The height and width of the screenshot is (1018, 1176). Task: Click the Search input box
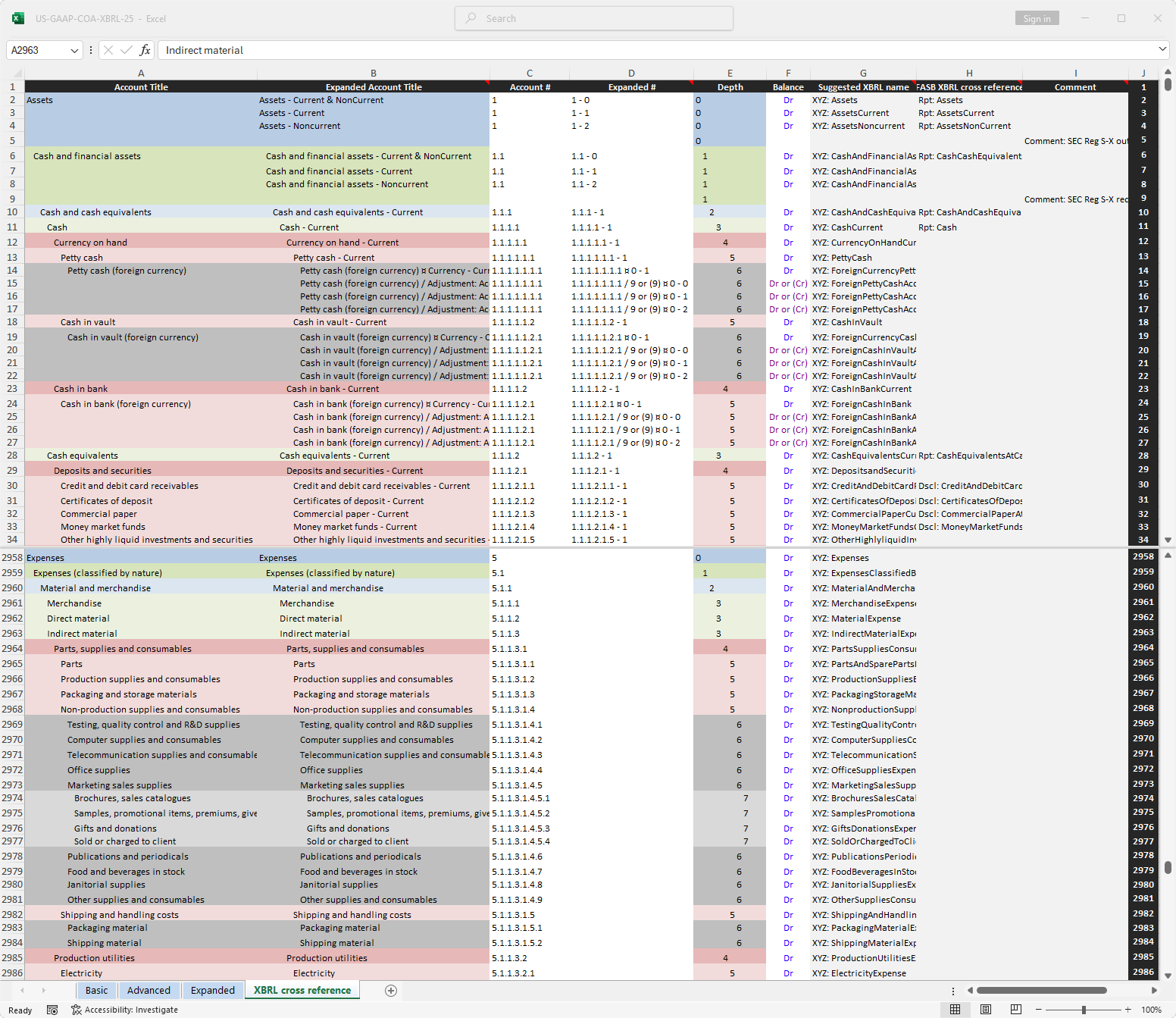point(594,18)
